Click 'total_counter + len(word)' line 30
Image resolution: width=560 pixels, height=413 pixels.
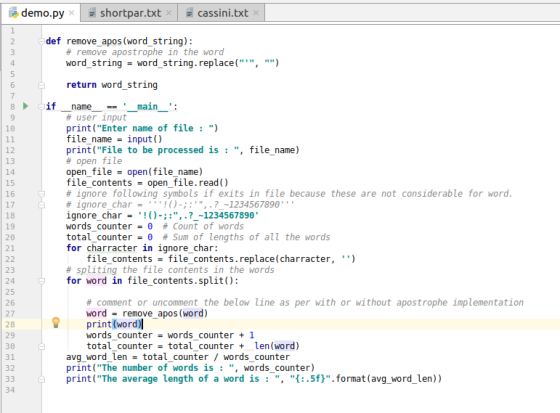point(193,346)
